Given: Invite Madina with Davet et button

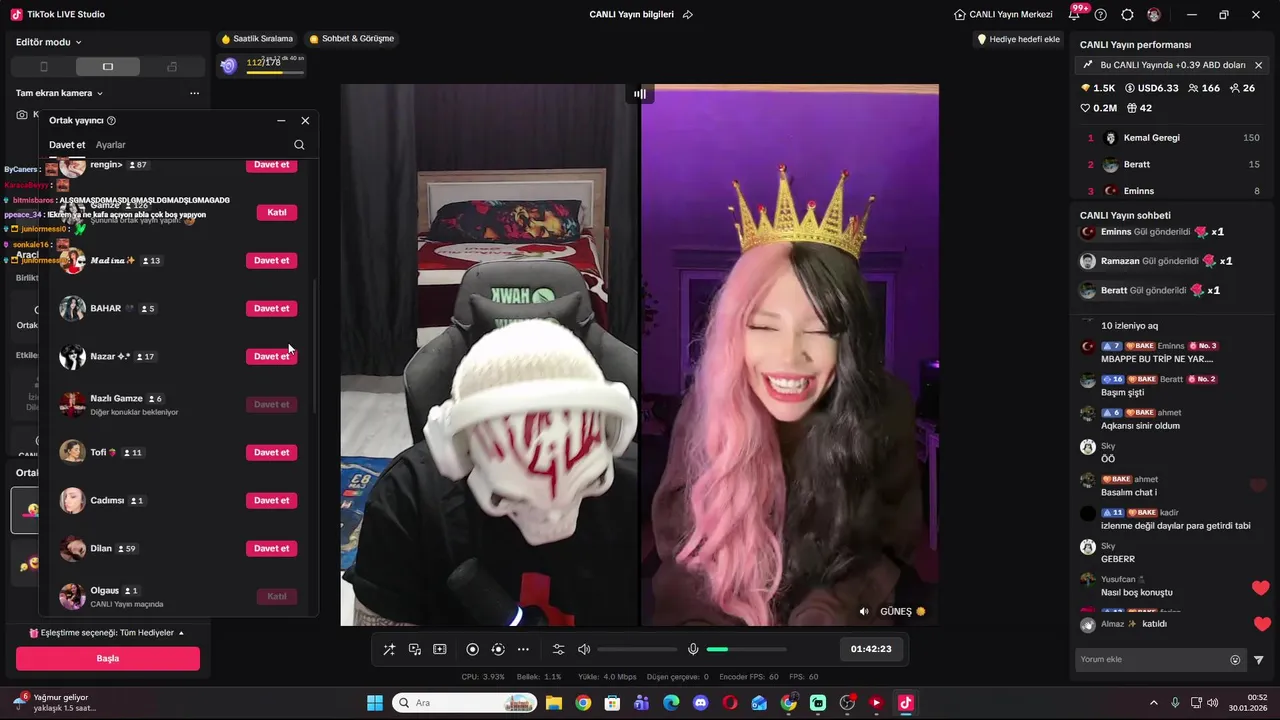Looking at the screenshot, I should point(271,260).
